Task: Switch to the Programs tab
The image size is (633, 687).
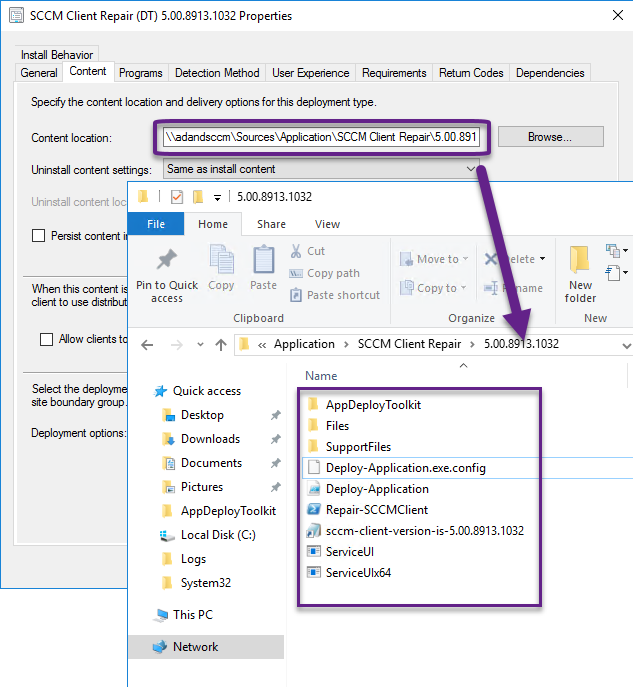Action: [141, 73]
